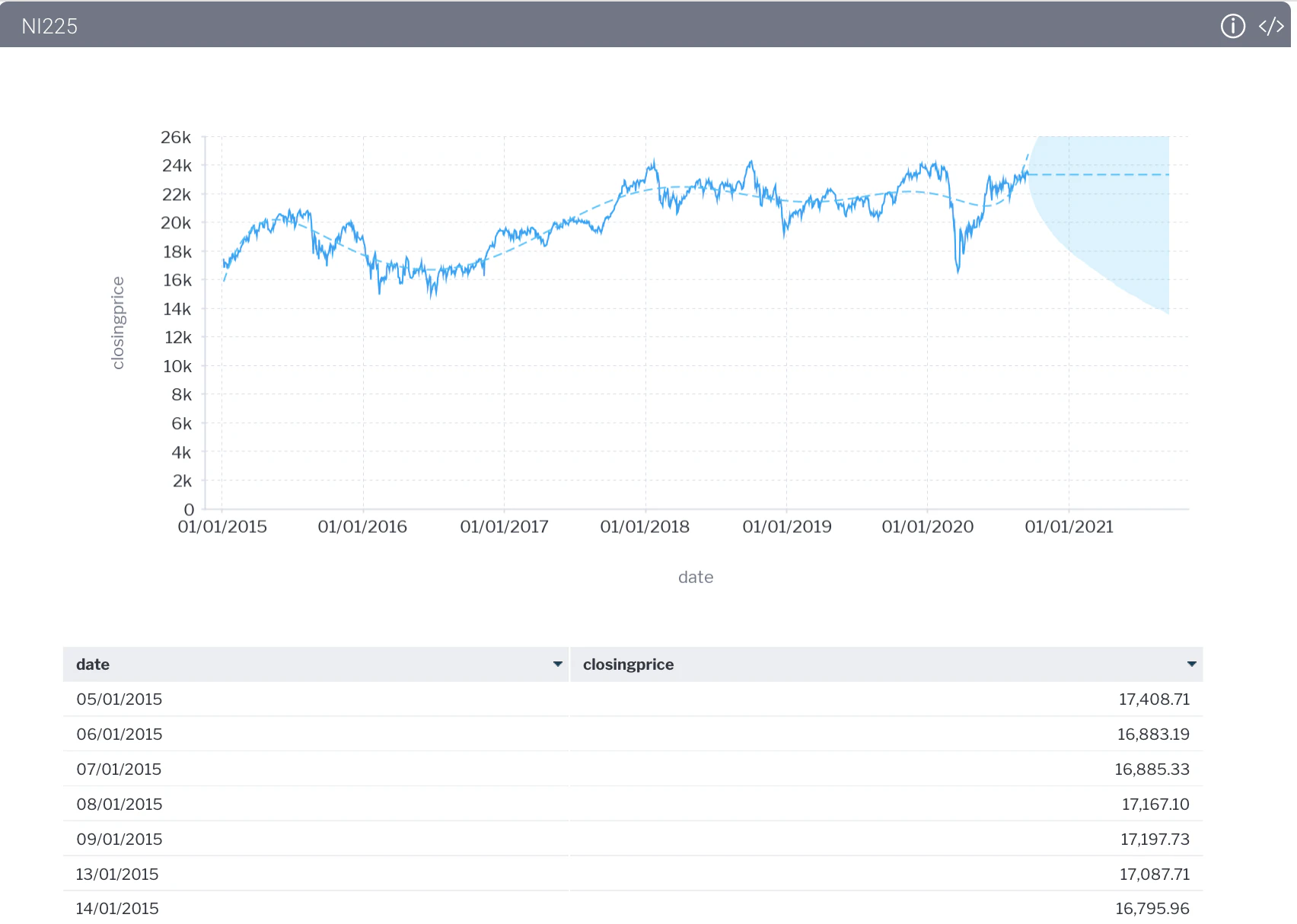This screenshot has width=1297, height=924.
Task: Click the dashed horizontal forecast line
Action: pos(1098,175)
